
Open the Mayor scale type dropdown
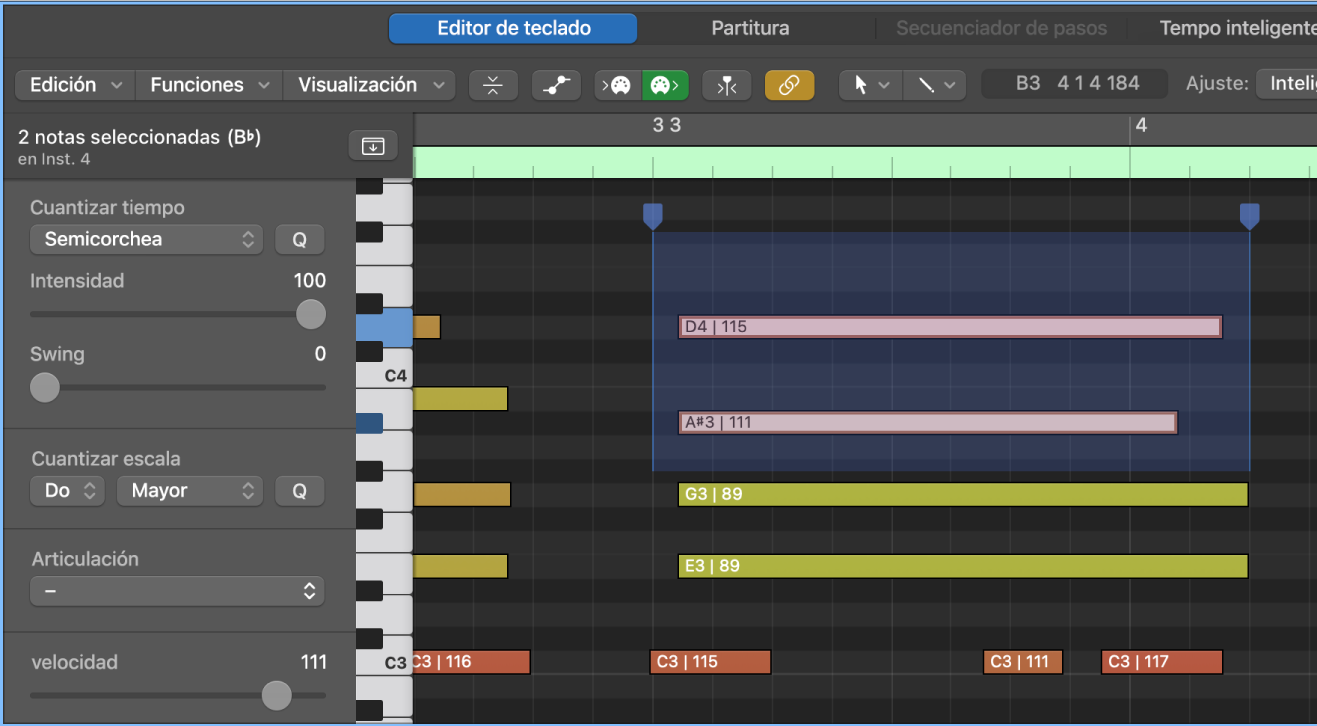(189, 491)
